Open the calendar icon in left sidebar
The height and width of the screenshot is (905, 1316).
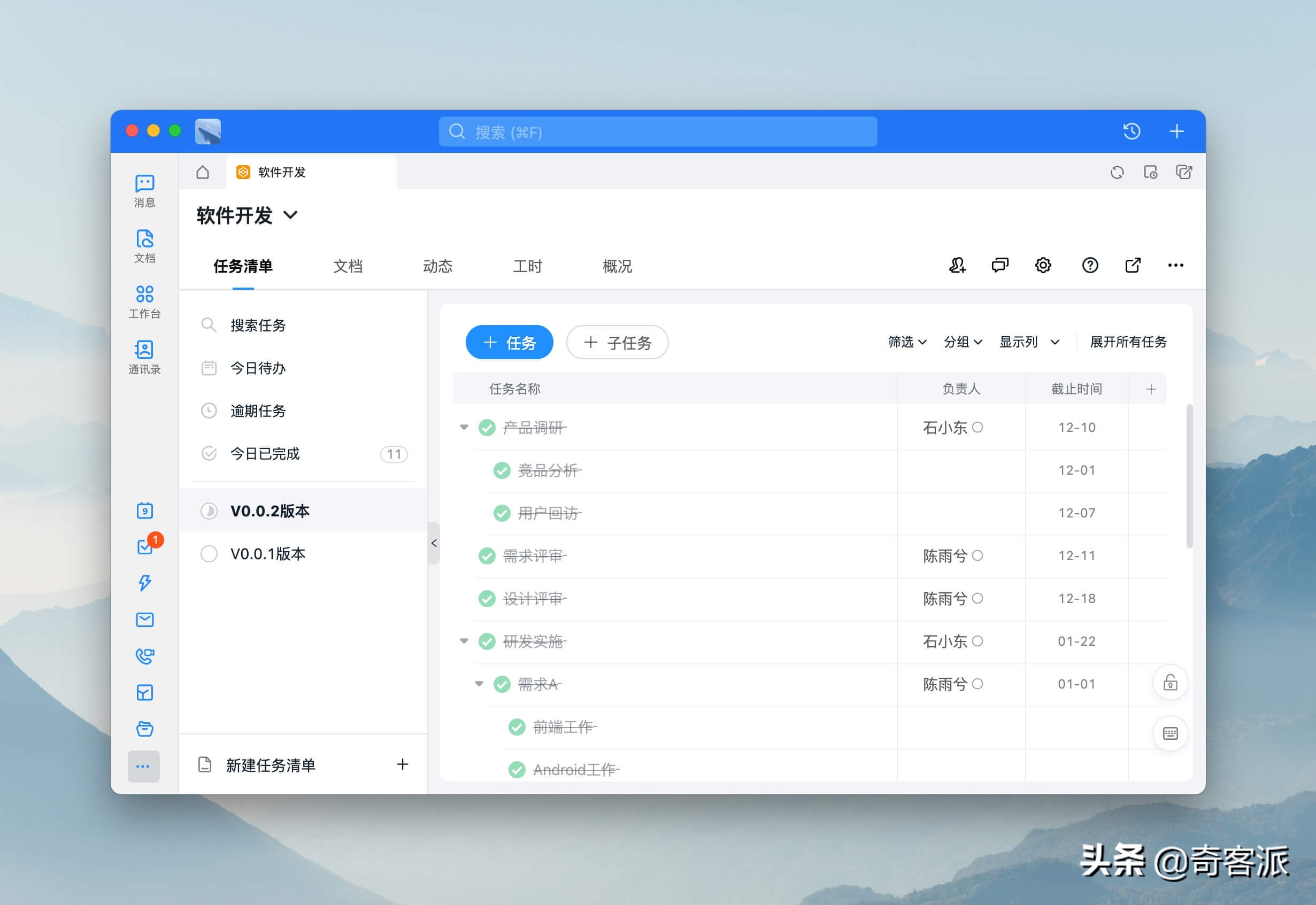[144, 510]
